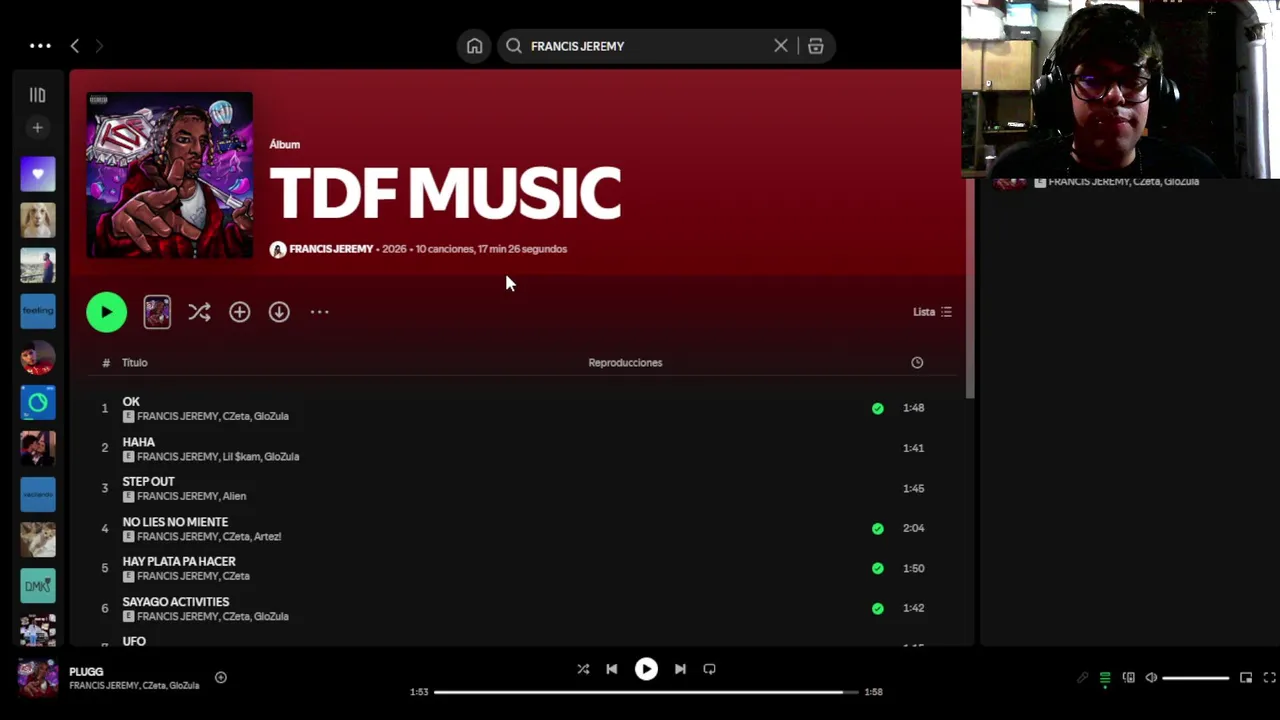Image resolution: width=1280 pixels, height=720 pixels.
Task: Enter full screen mode icon
Action: (1270, 678)
